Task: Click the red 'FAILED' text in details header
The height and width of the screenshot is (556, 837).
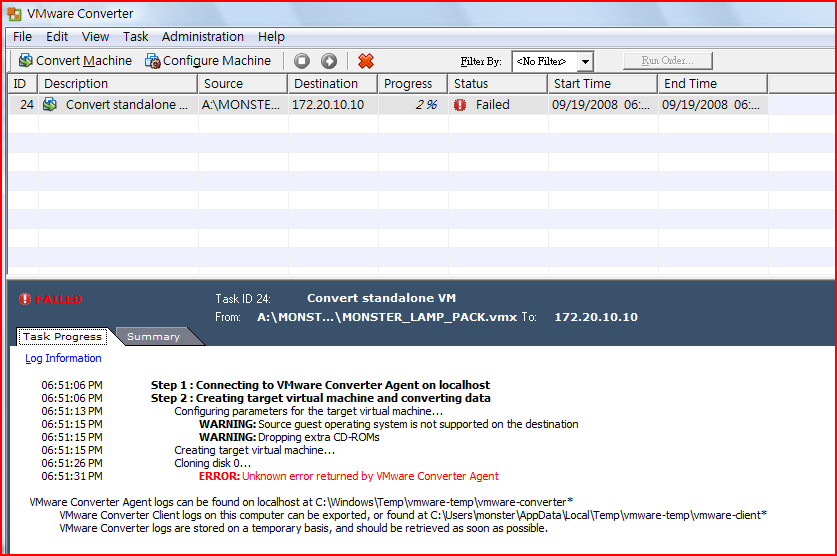Action: [x=59, y=299]
